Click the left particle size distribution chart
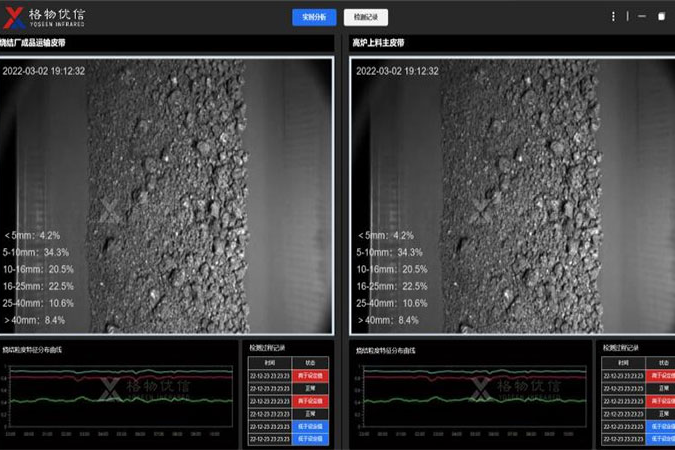Viewport: 675px width, 450px height. [120, 398]
